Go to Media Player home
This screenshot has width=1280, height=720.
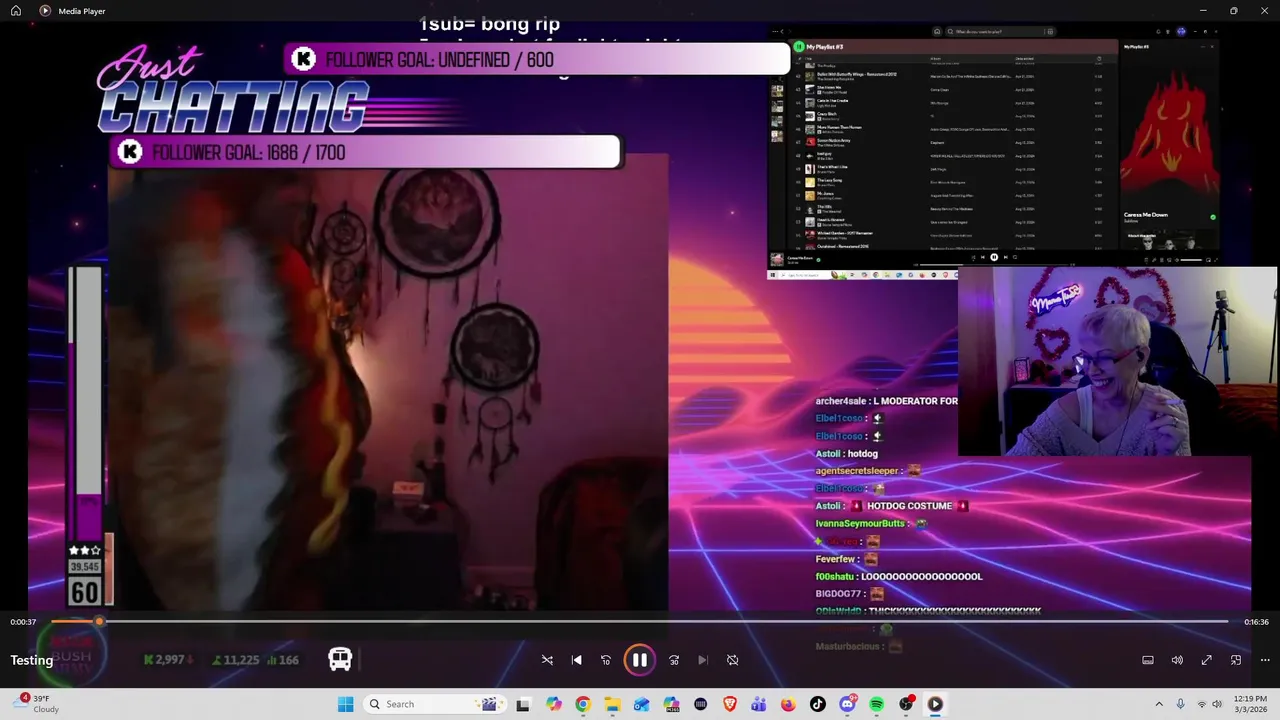pyautogui.click(x=16, y=11)
